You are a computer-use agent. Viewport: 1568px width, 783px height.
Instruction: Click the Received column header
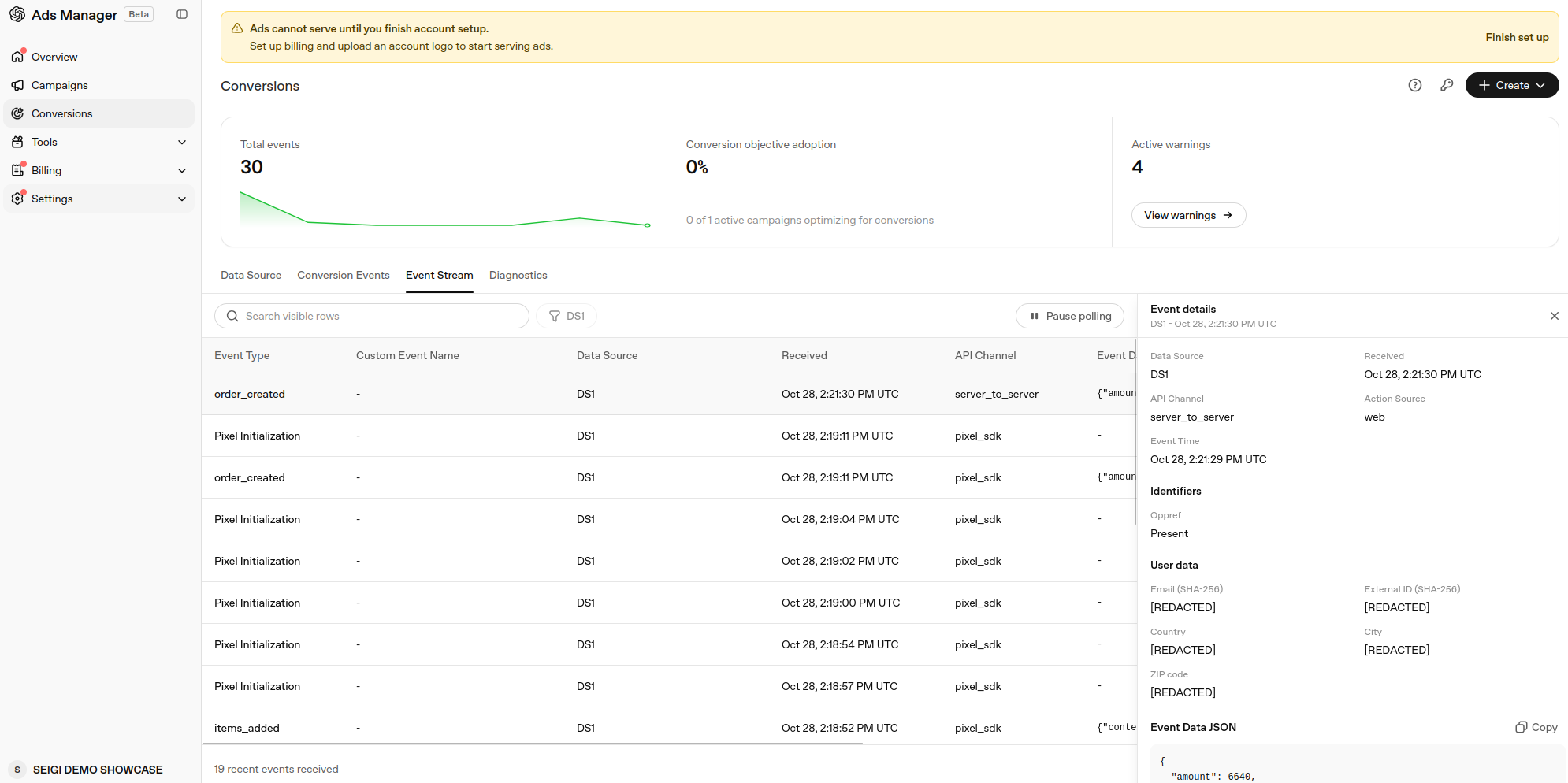coord(804,355)
